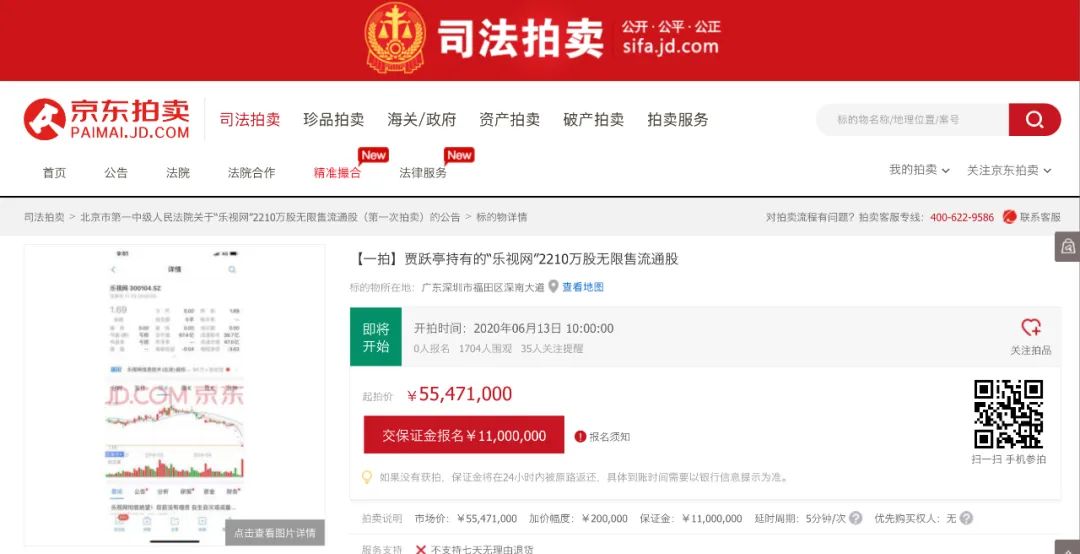This screenshot has width=1080, height=554.
Task: Click the 查看地图 link
Action: click(x=583, y=287)
